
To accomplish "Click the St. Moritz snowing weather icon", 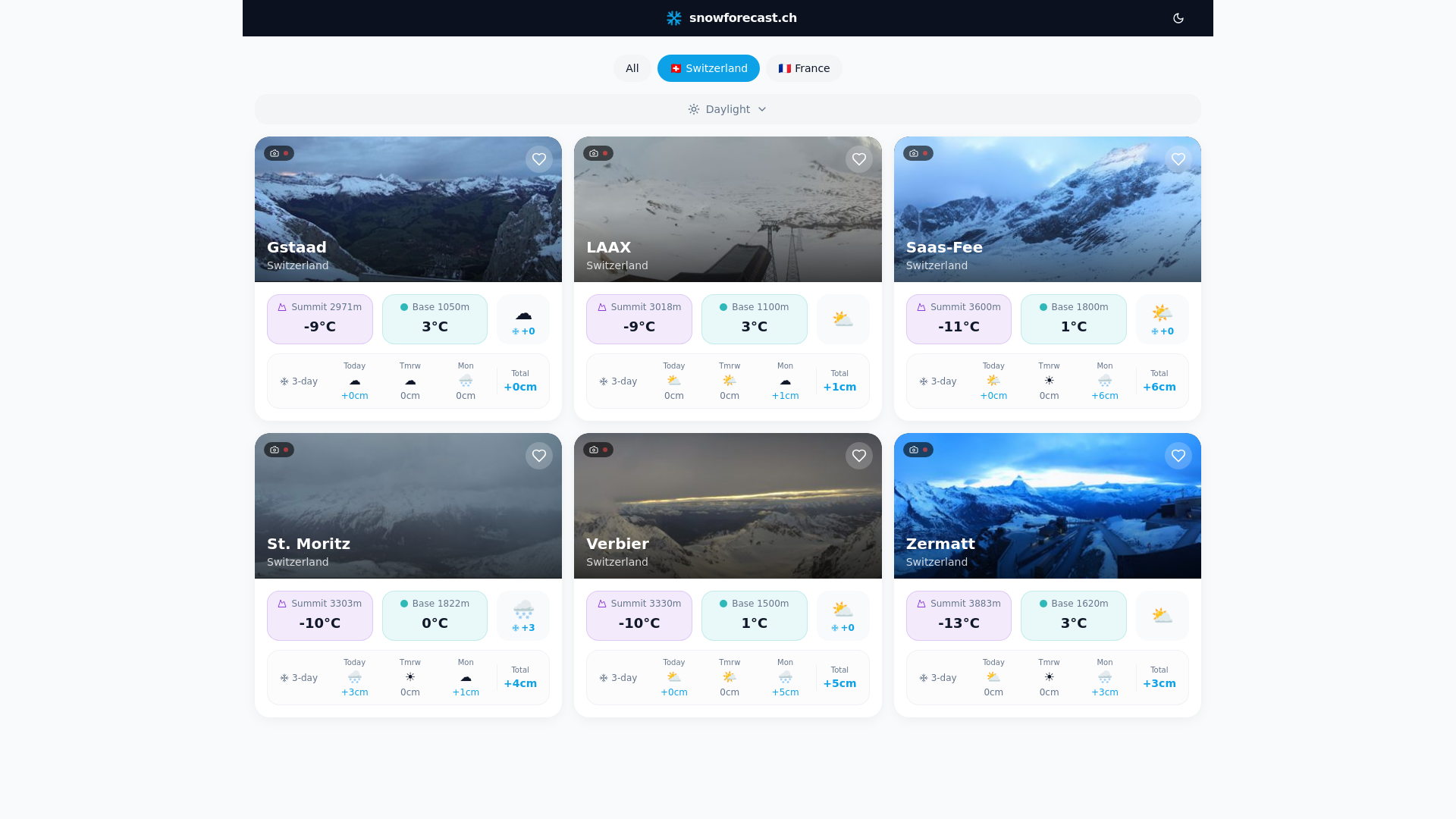I will pyautogui.click(x=523, y=610).
